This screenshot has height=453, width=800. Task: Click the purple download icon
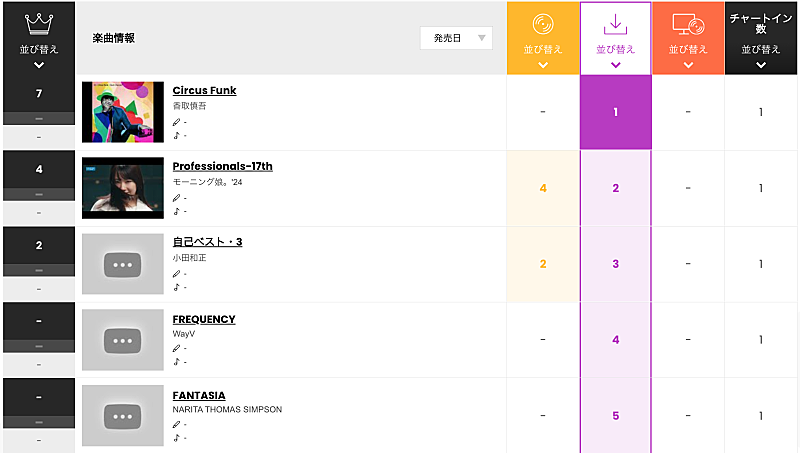click(615, 23)
